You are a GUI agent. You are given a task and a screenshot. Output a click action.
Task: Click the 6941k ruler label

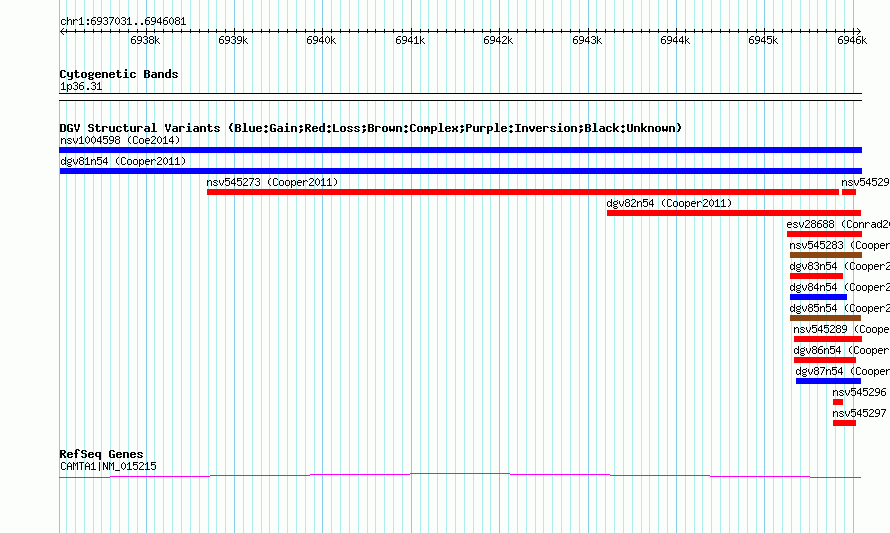tap(410, 40)
